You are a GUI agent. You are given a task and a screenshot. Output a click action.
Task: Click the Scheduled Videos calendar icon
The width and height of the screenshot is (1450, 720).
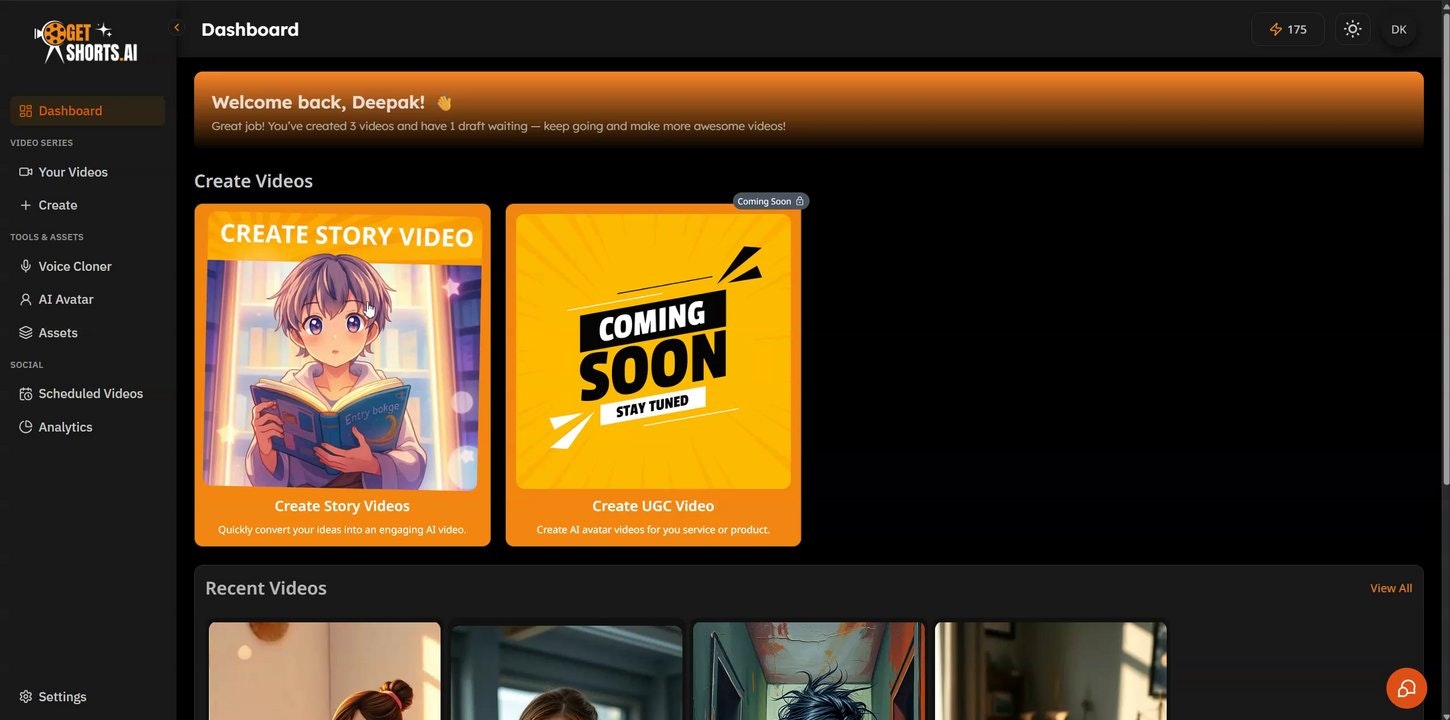click(x=26, y=394)
